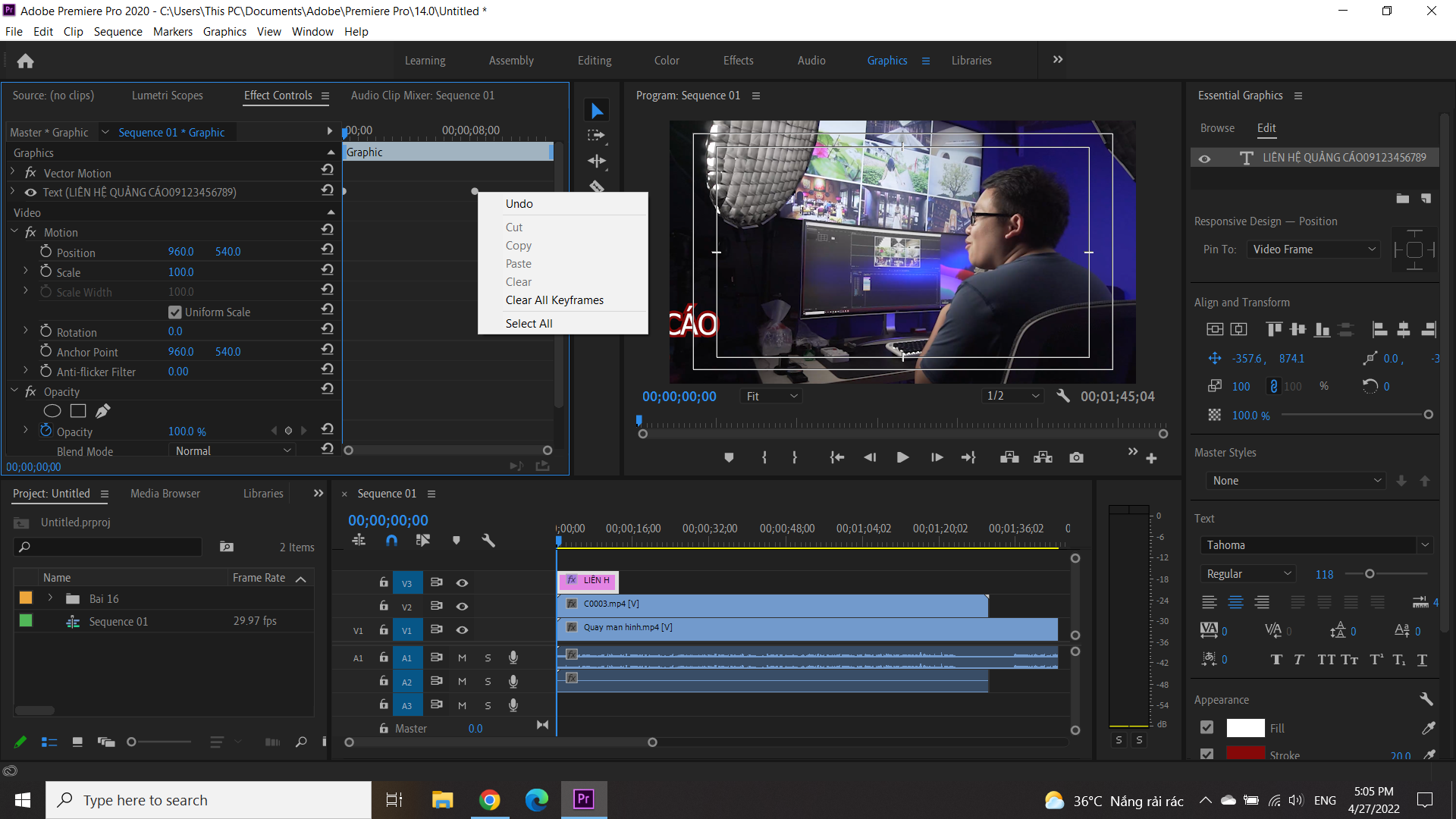The height and width of the screenshot is (819, 1456).
Task: Toggle Uniform Scale checkbox
Action: click(175, 312)
